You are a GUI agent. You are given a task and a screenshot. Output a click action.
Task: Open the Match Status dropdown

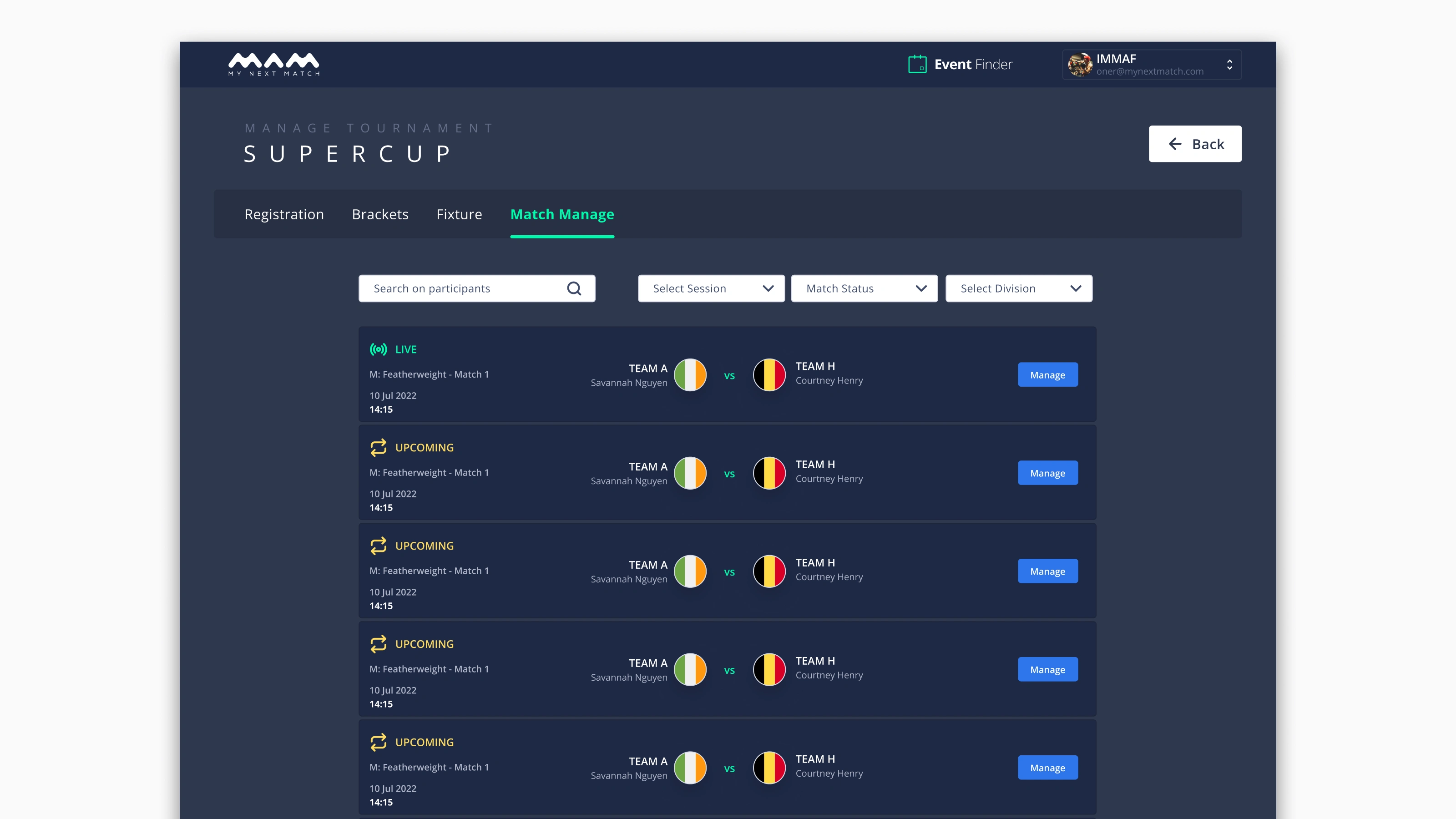point(864,288)
